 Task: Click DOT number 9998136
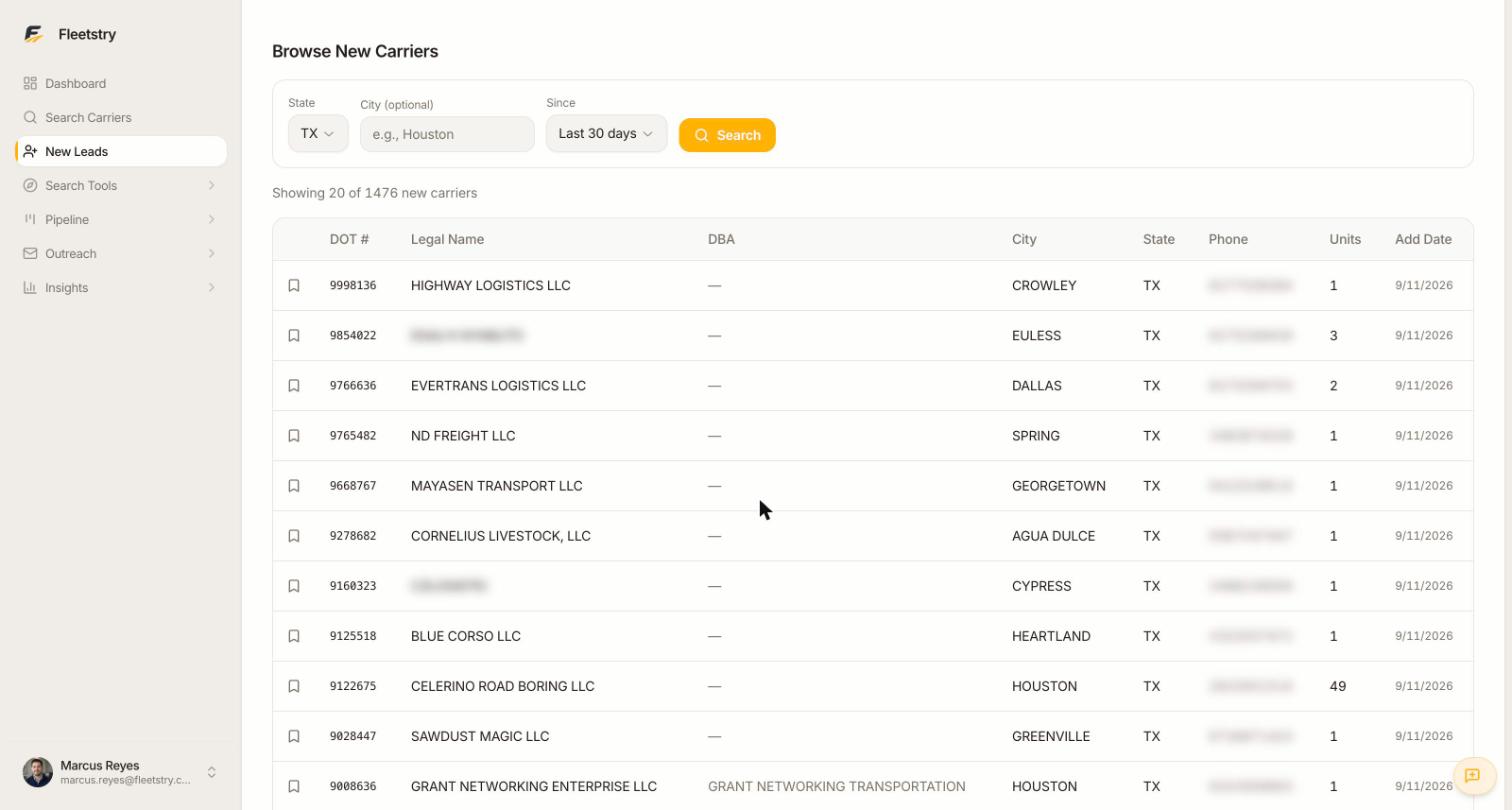353,286
